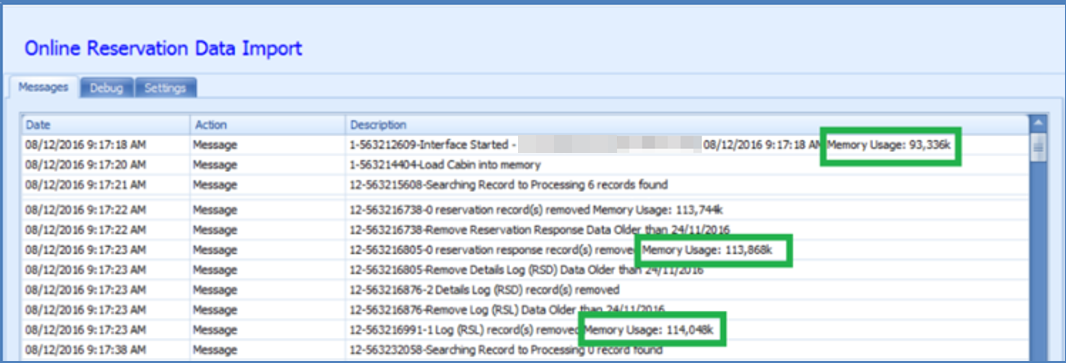The image size is (1066, 363).
Task: Sort by the Action column header
Action: 268,125
